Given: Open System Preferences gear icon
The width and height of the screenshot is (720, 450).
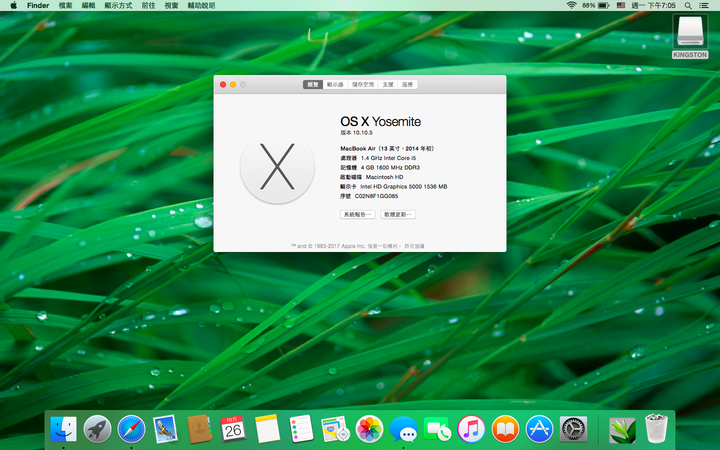Looking at the screenshot, I should (x=573, y=429).
